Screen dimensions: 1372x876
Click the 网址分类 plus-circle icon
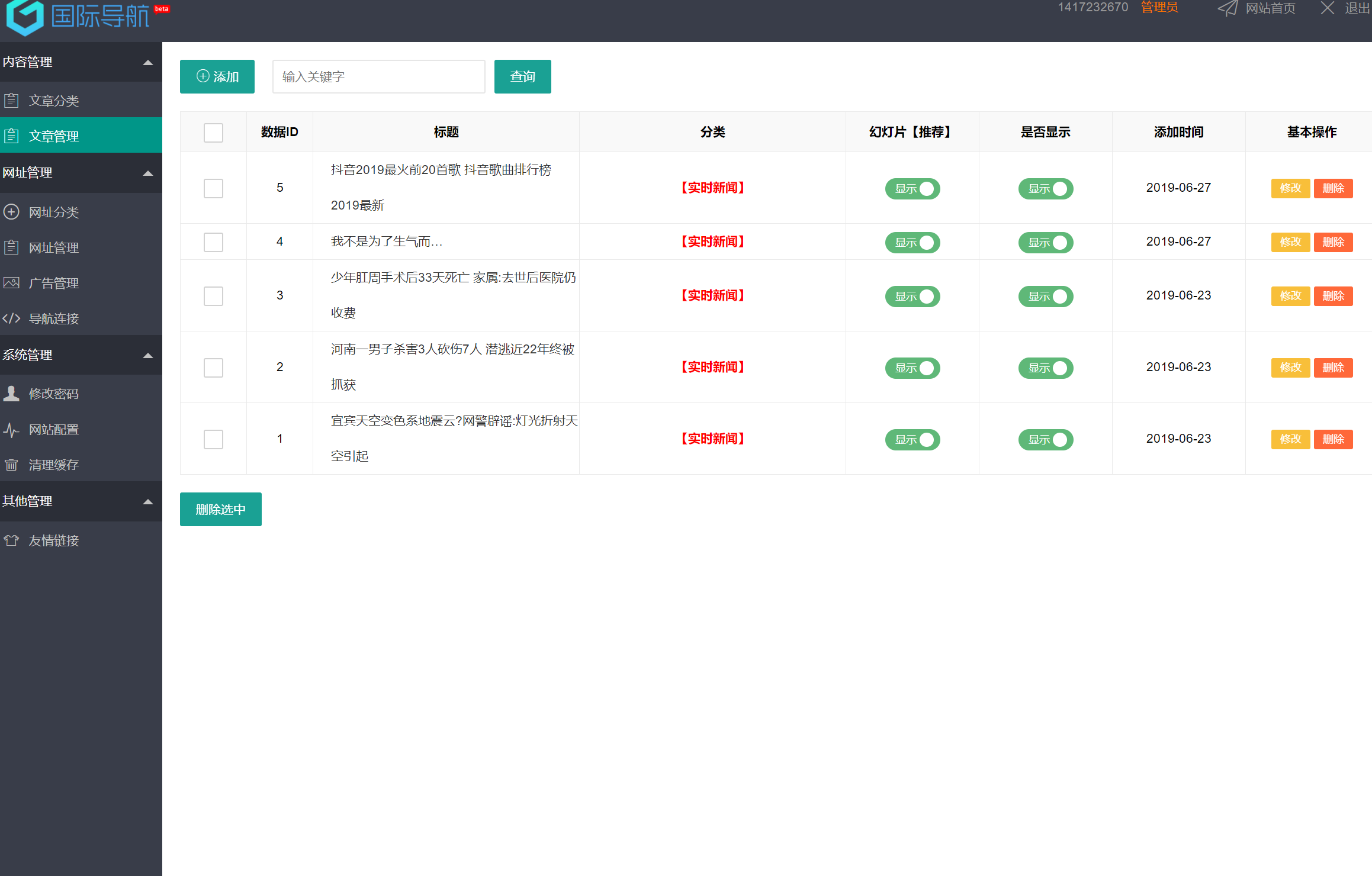[x=11, y=212]
